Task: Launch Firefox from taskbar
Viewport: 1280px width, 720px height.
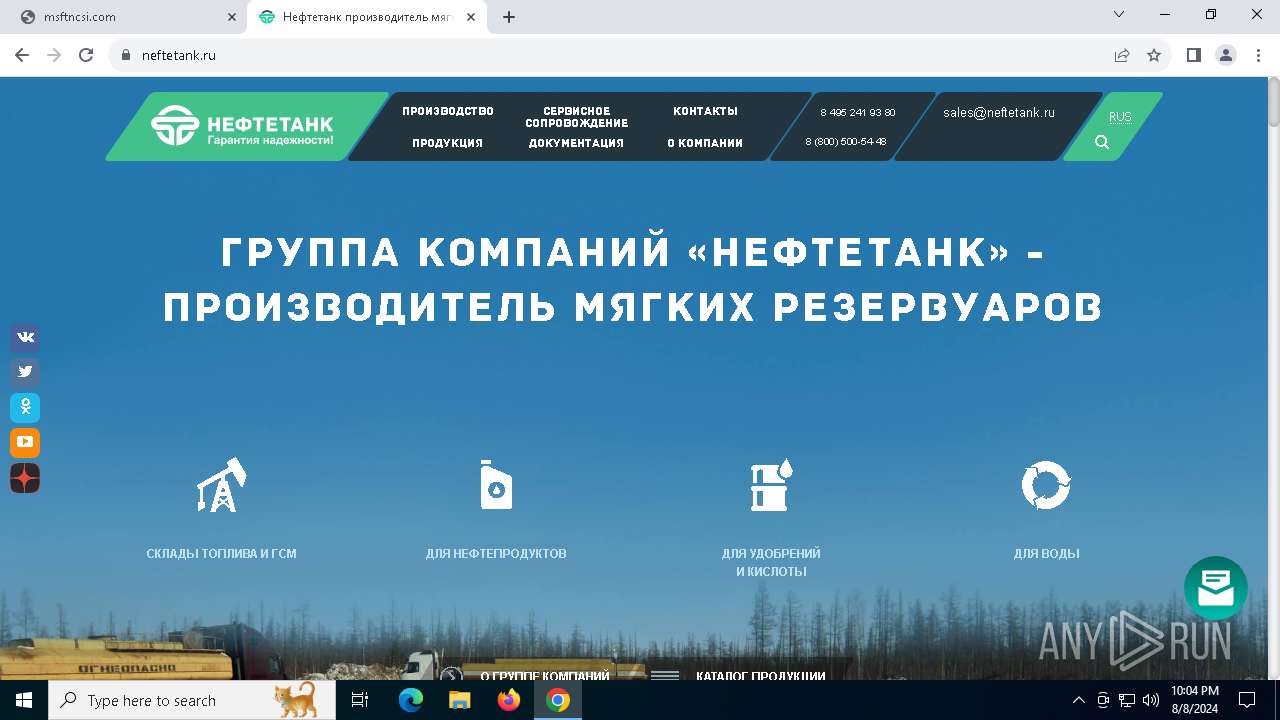Action: click(509, 701)
